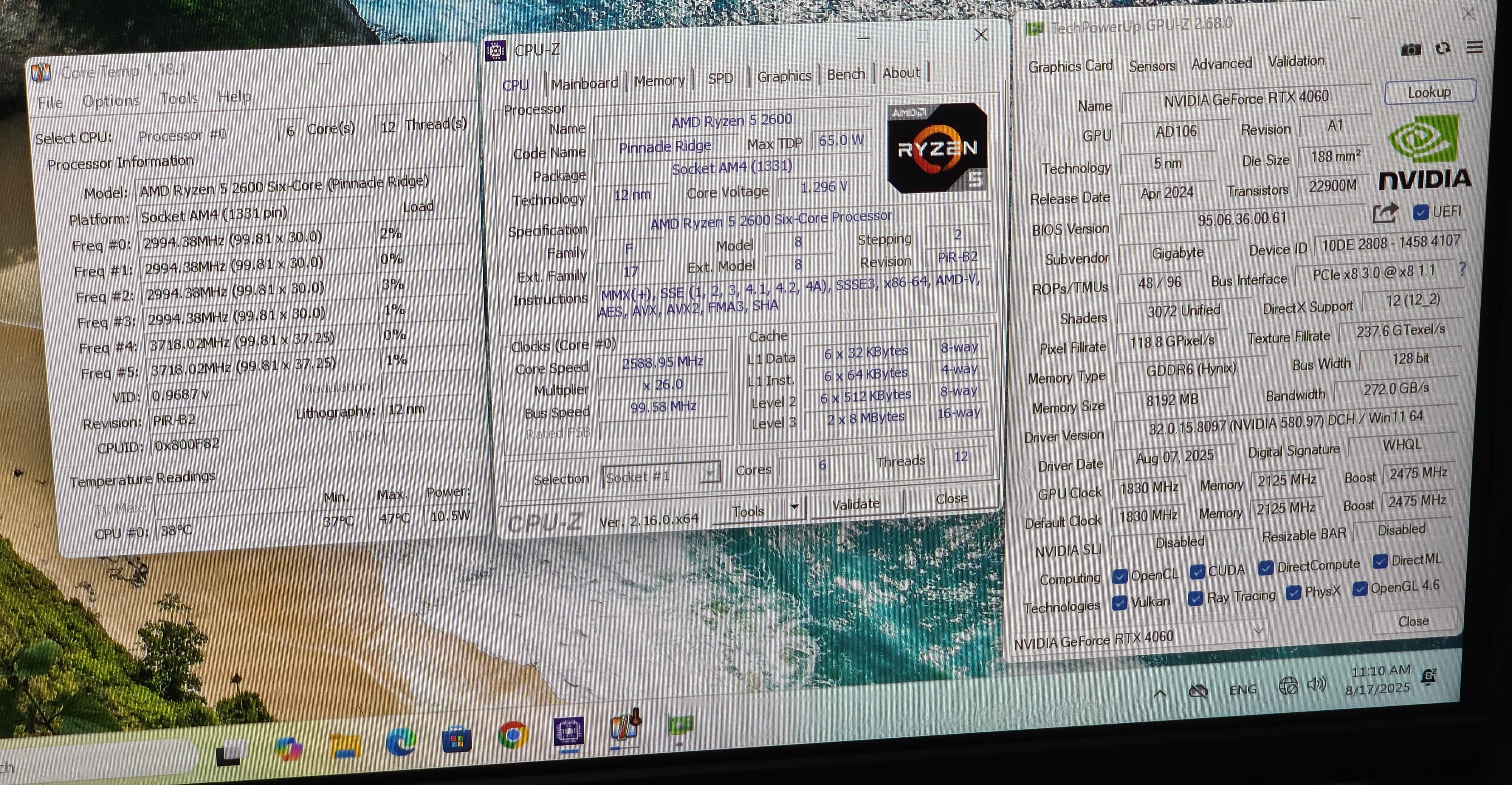Open notification bell in taskbar
The image size is (1512, 785).
(x=1429, y=677)
